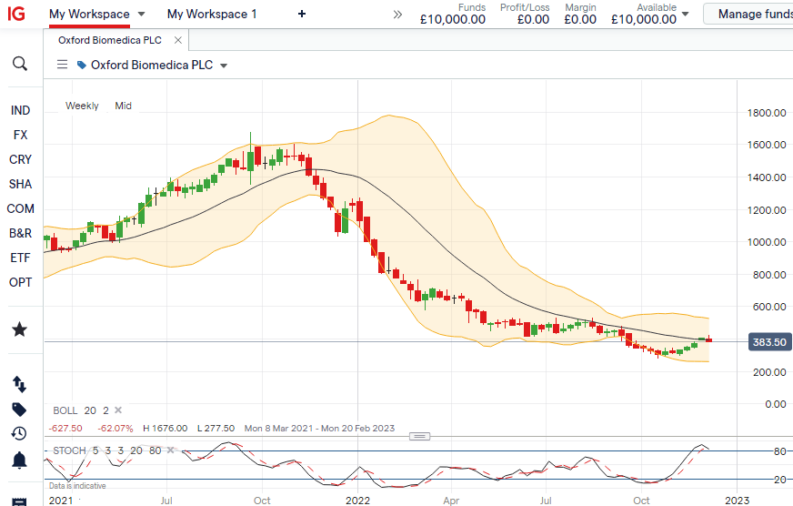Viewport: 793px width, 506px height.
Task: Open the B&R bonds and rates category
Action: click(x=20, y=234)
